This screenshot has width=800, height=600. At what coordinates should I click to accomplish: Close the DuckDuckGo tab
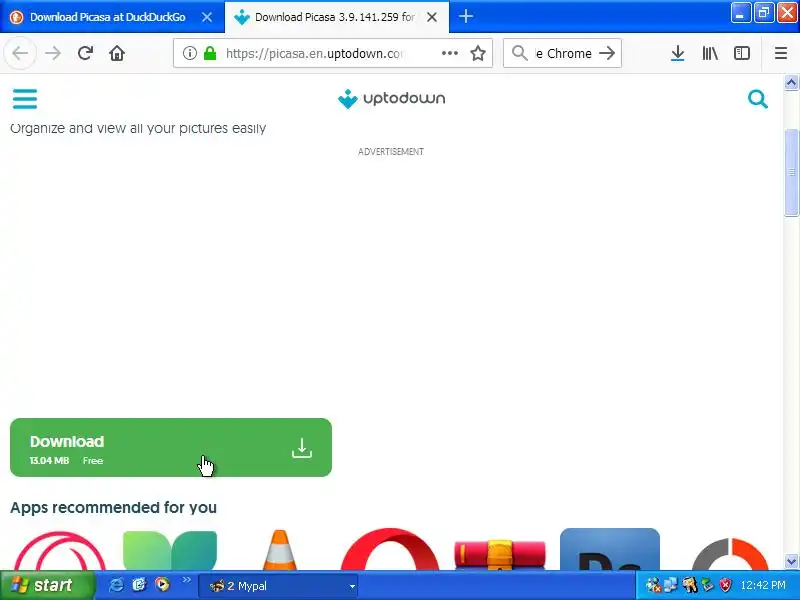207,17
